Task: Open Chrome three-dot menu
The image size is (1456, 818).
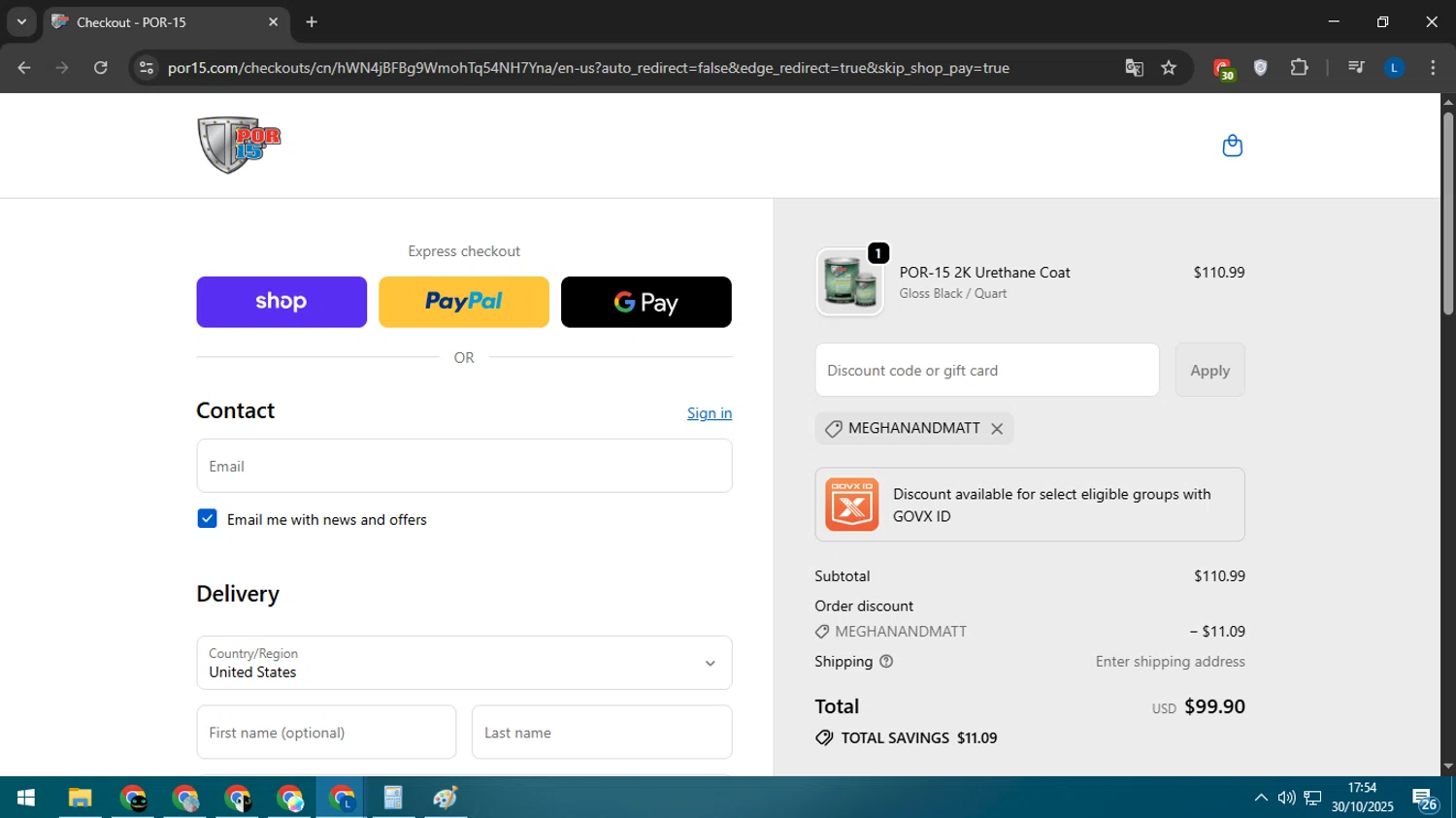Action: tap(1433, 68)
